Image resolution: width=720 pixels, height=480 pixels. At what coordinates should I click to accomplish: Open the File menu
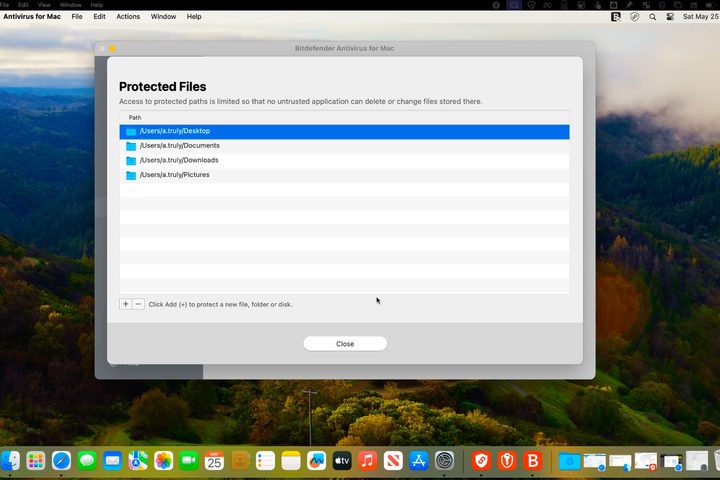pyautogui.click(x=77, y=17)
